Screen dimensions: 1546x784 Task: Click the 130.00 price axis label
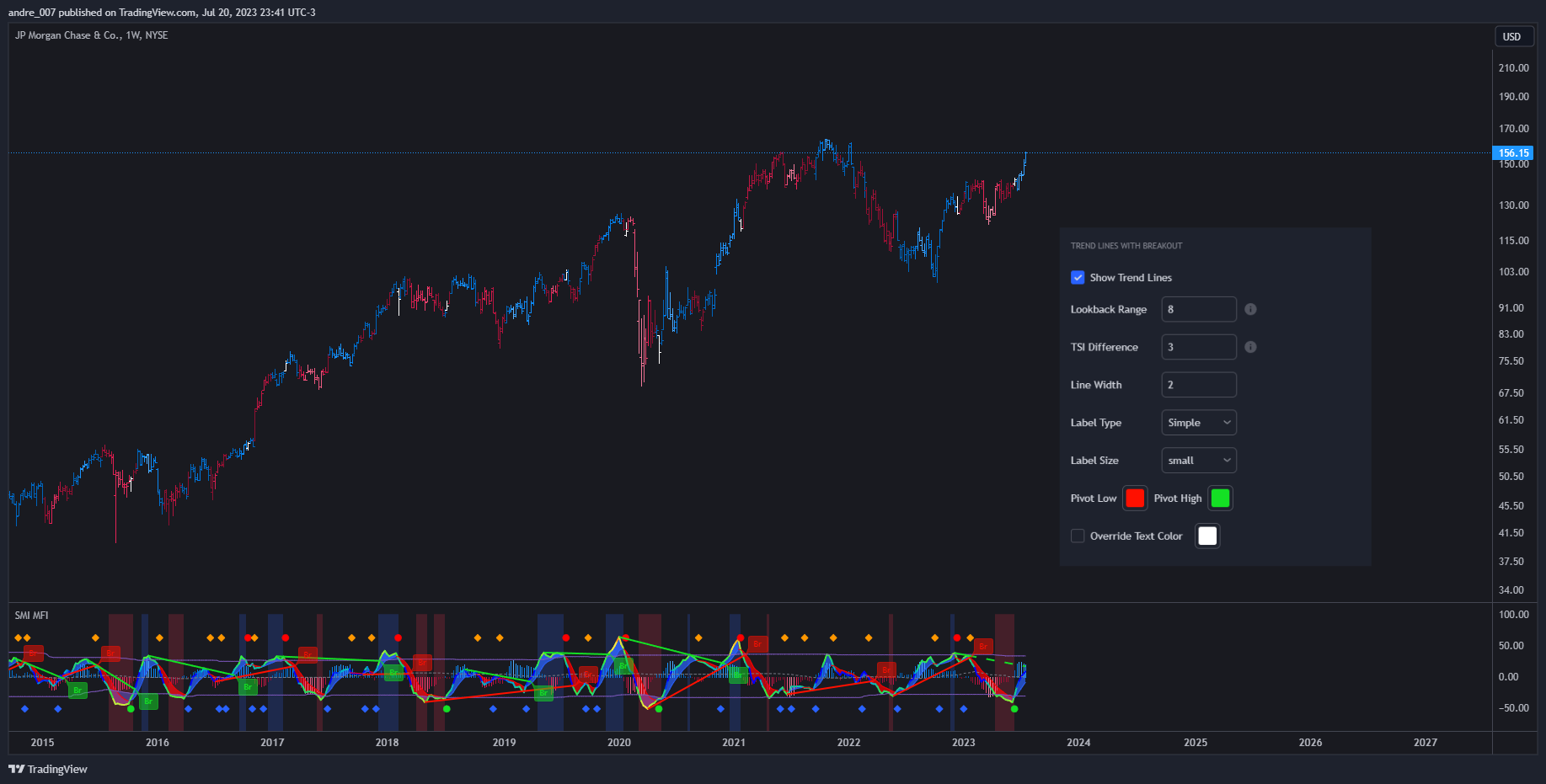pyautogui.click(x=1514, y=205)
